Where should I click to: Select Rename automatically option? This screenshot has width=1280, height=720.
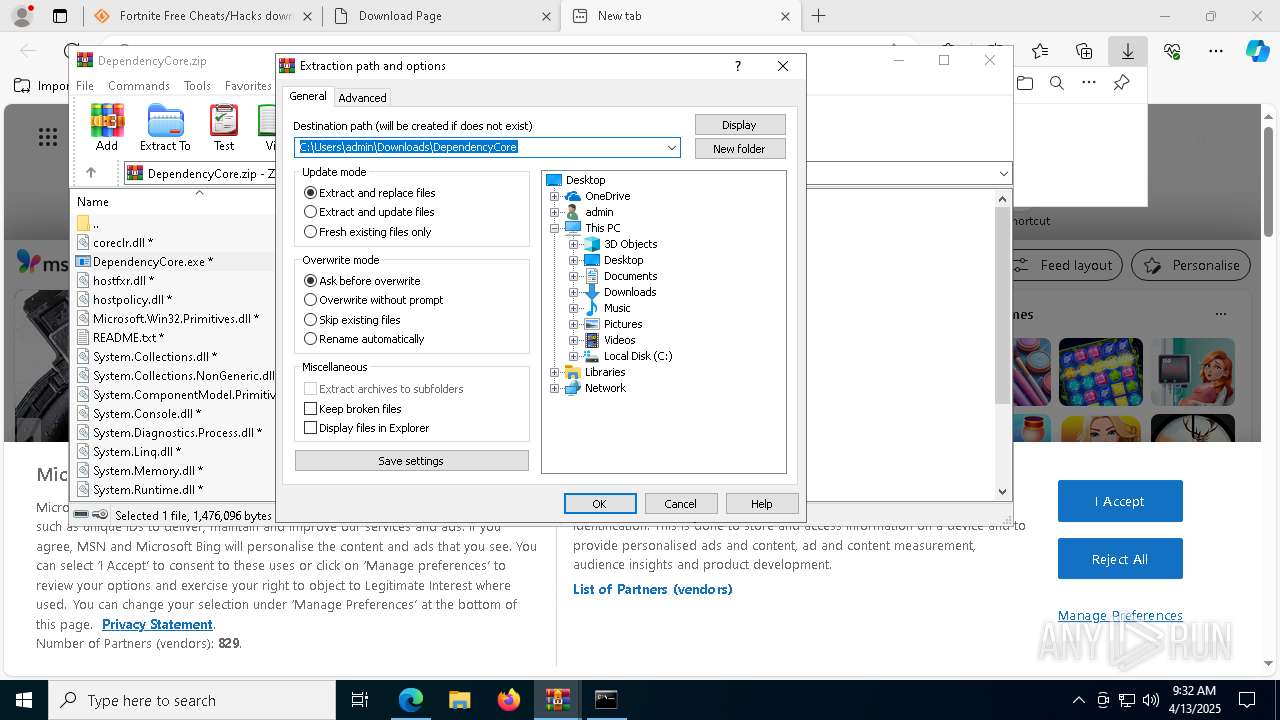[364, 339]
